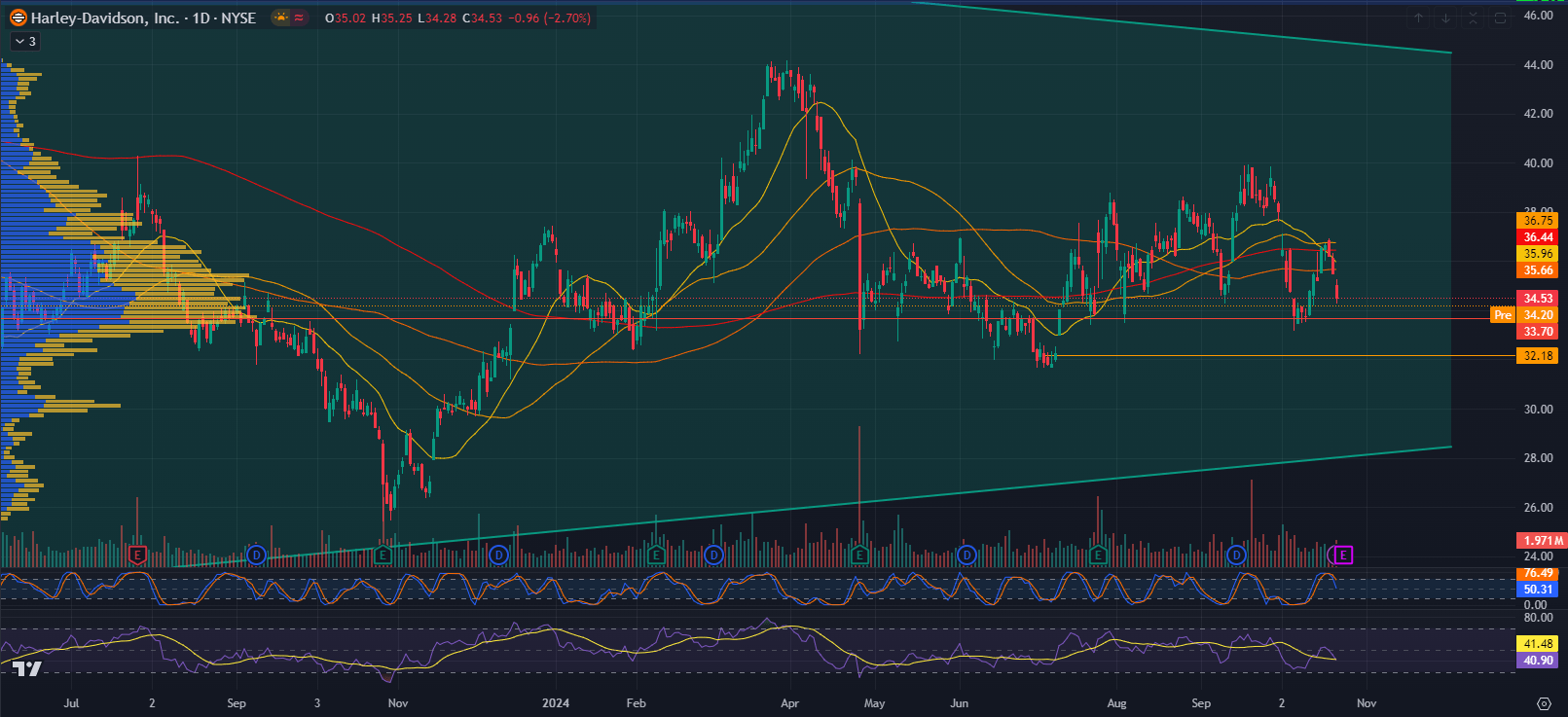
Task: Click the 1.971M volume label
Action: click(x=1543, y=541)
